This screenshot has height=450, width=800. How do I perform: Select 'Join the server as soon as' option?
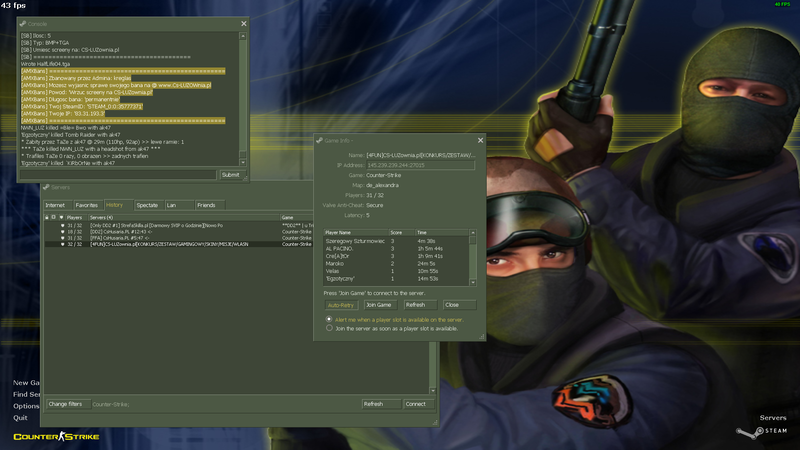coord(331,328)
